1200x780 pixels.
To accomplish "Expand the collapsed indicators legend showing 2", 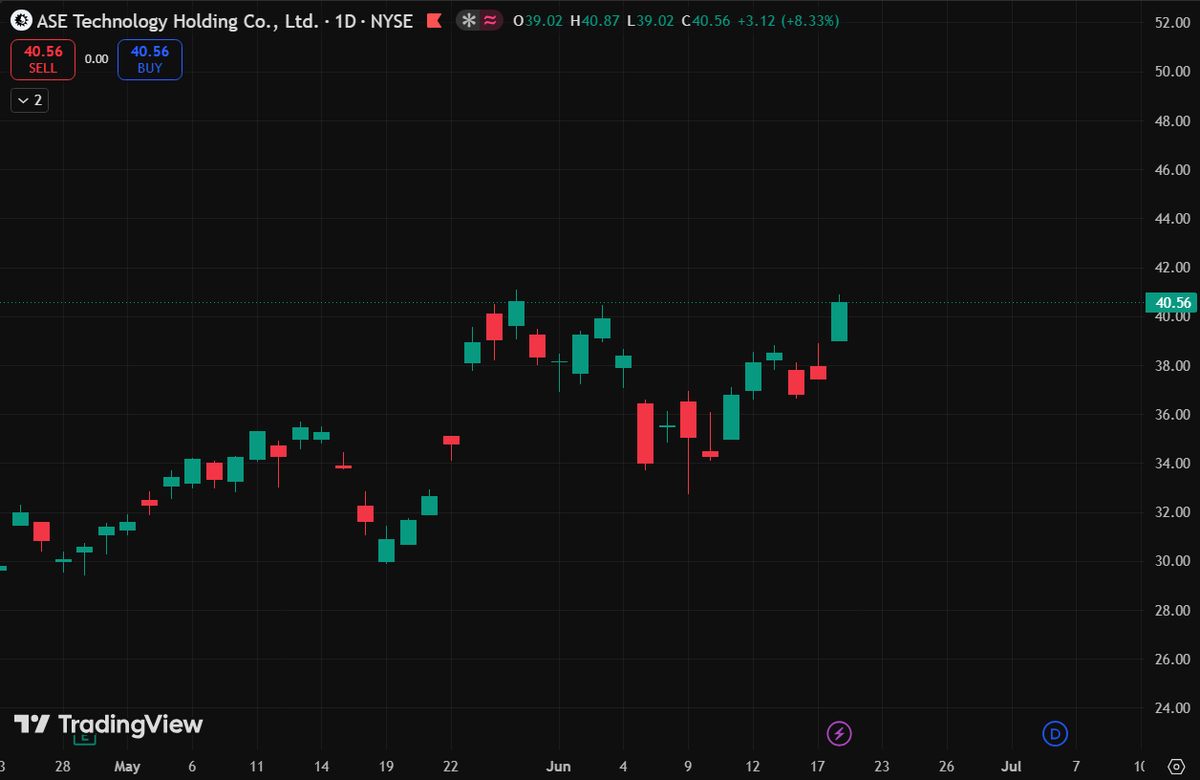I will [x=29, y=100].
